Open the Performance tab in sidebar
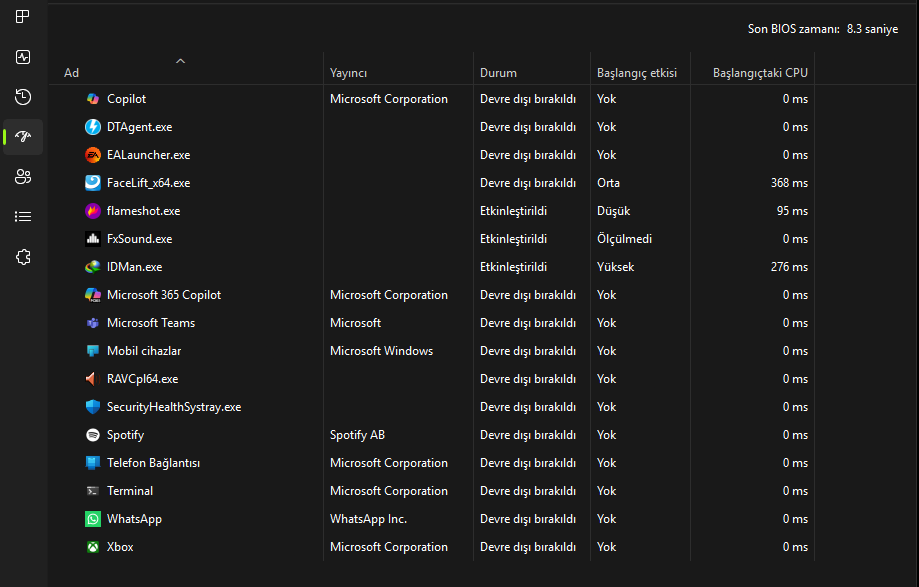 tap(23, 57)
